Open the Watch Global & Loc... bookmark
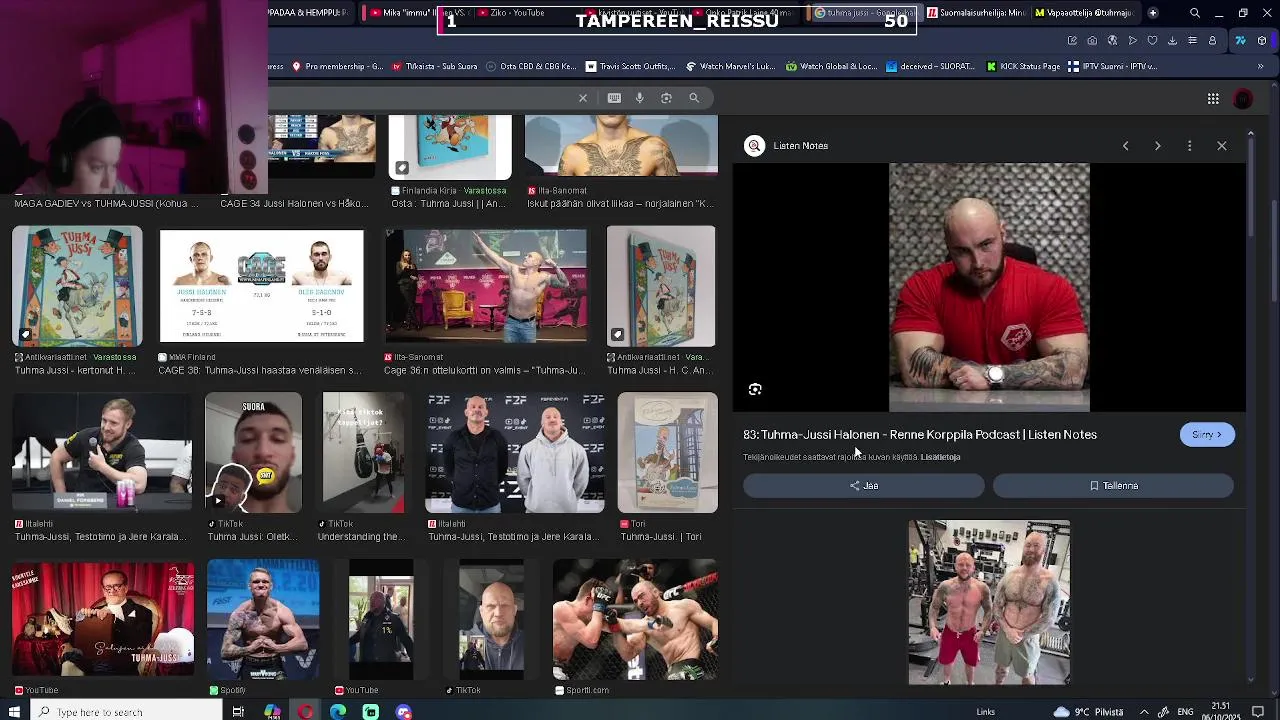This screenshot has height=720, width=1280. [831, 67]
